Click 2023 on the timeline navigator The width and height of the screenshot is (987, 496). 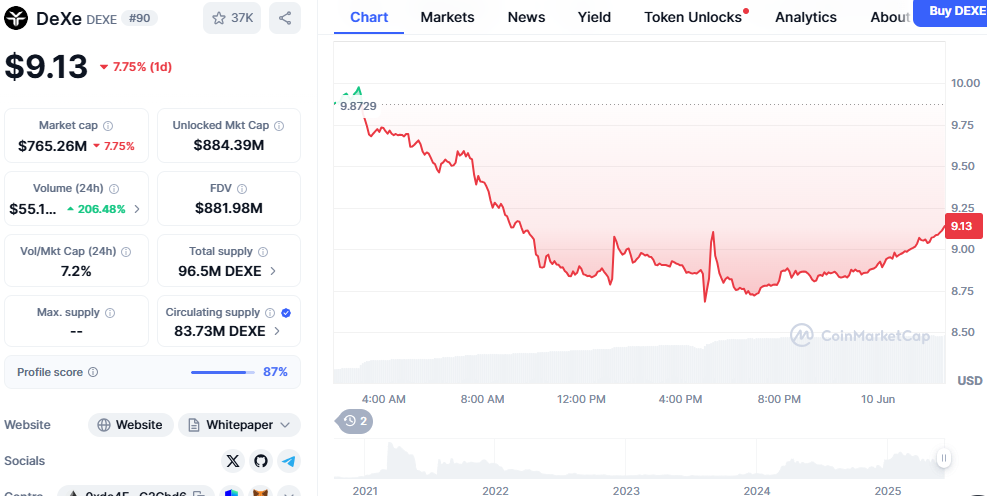[626, 490]
